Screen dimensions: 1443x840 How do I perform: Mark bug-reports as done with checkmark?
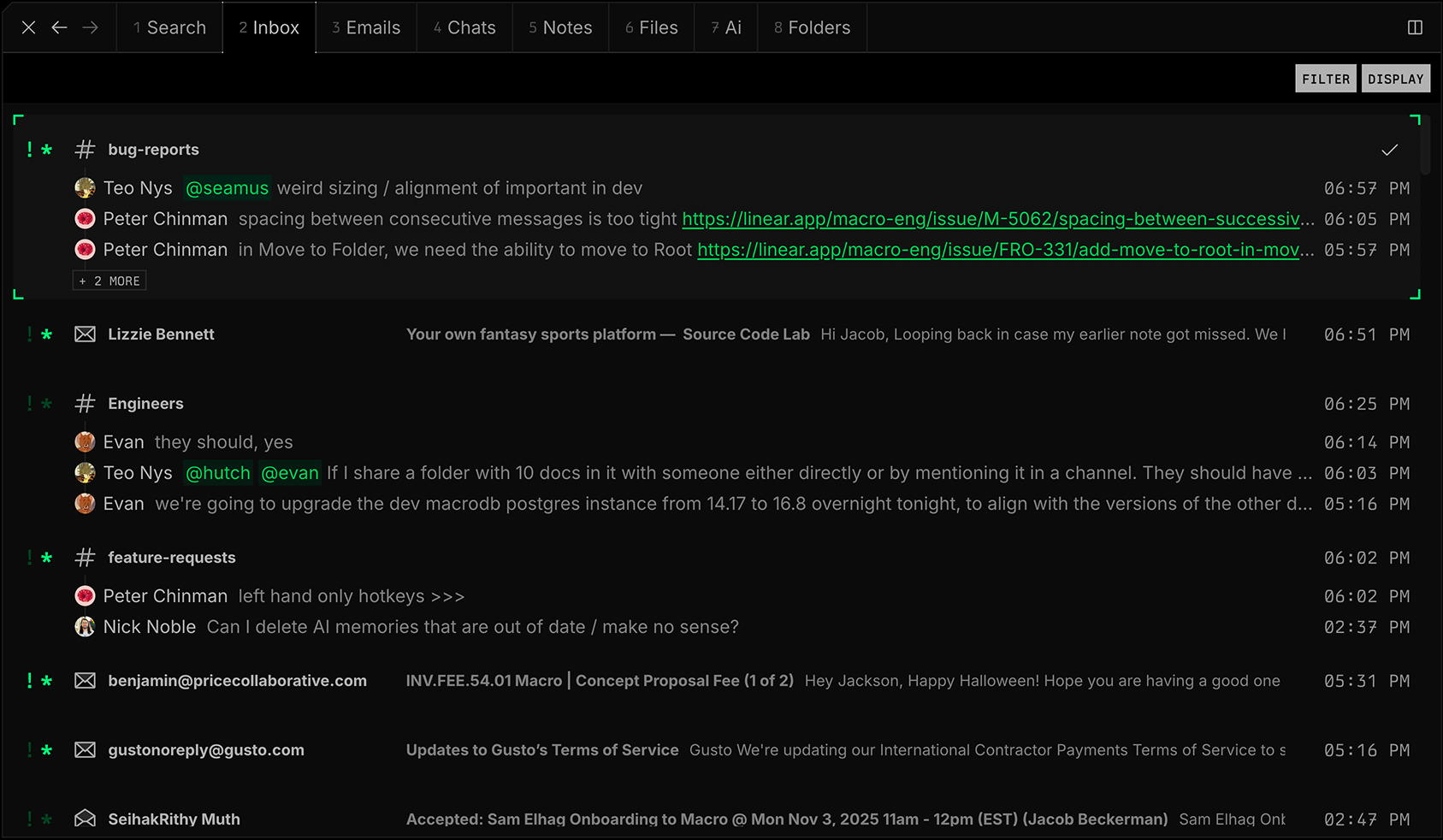coord(1389,150)
